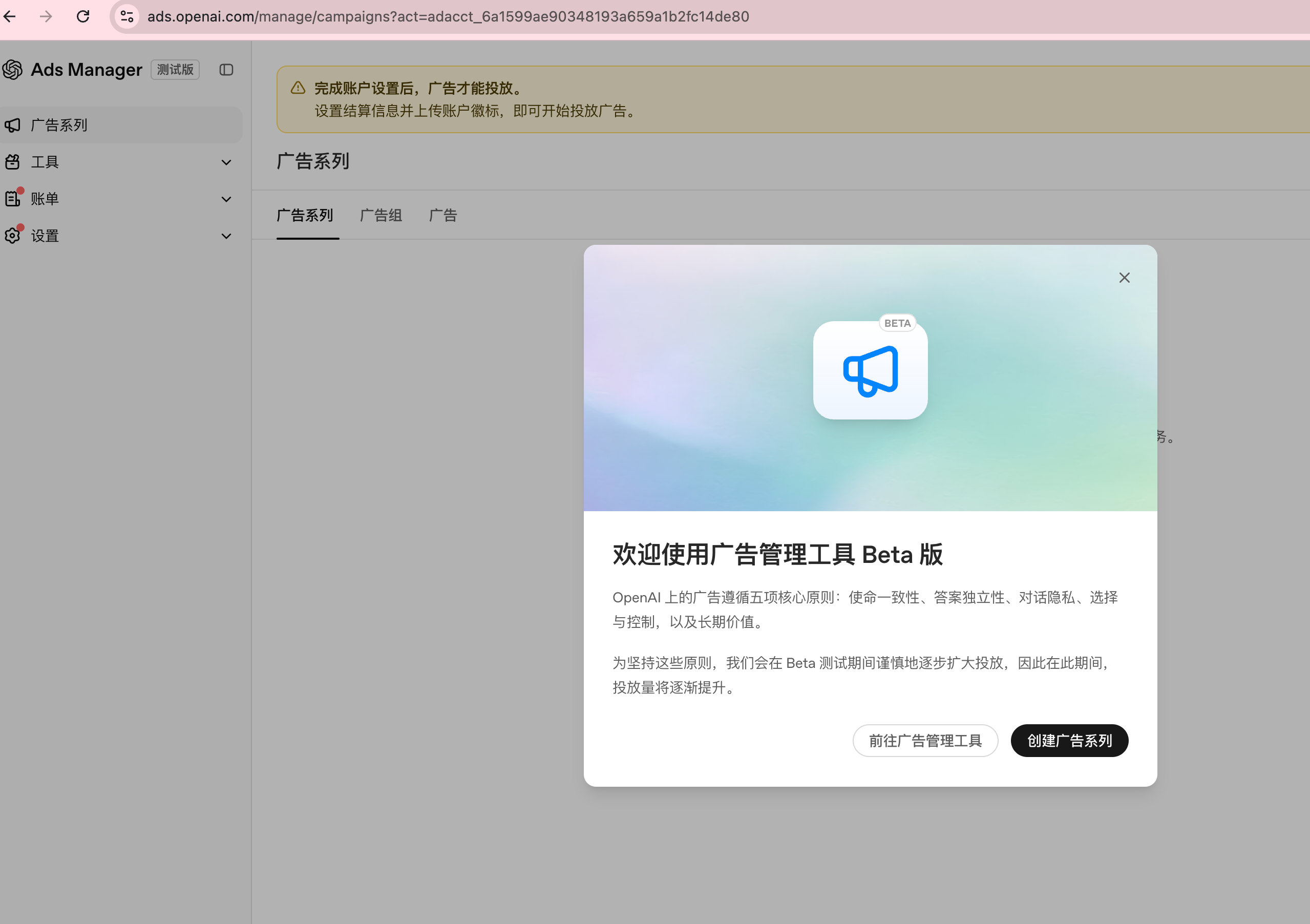1310x924 pixels.
Task: Click the 创建广告系列 button
Action: tap(1070, 741)
